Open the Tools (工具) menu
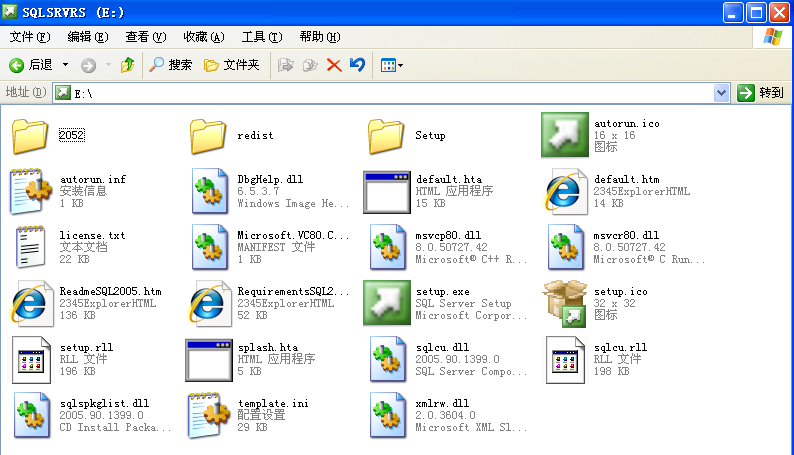 [x=262, y=37]
